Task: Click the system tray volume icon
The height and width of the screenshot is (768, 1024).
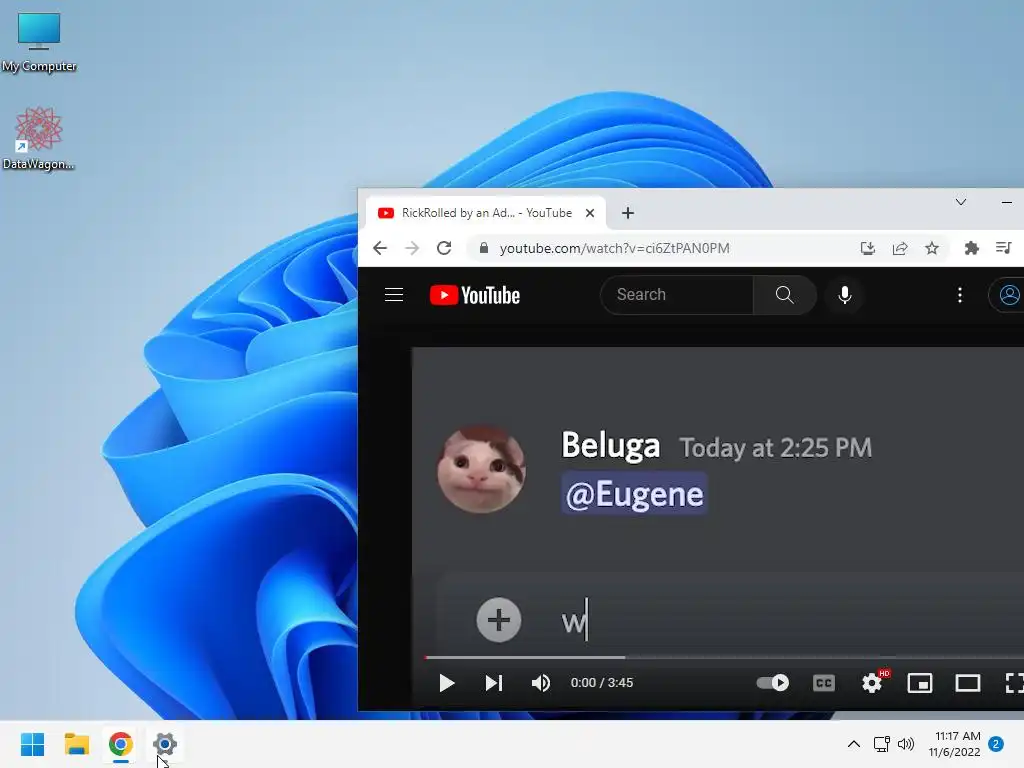Action: pyautogui.click(x=906, y=744)
